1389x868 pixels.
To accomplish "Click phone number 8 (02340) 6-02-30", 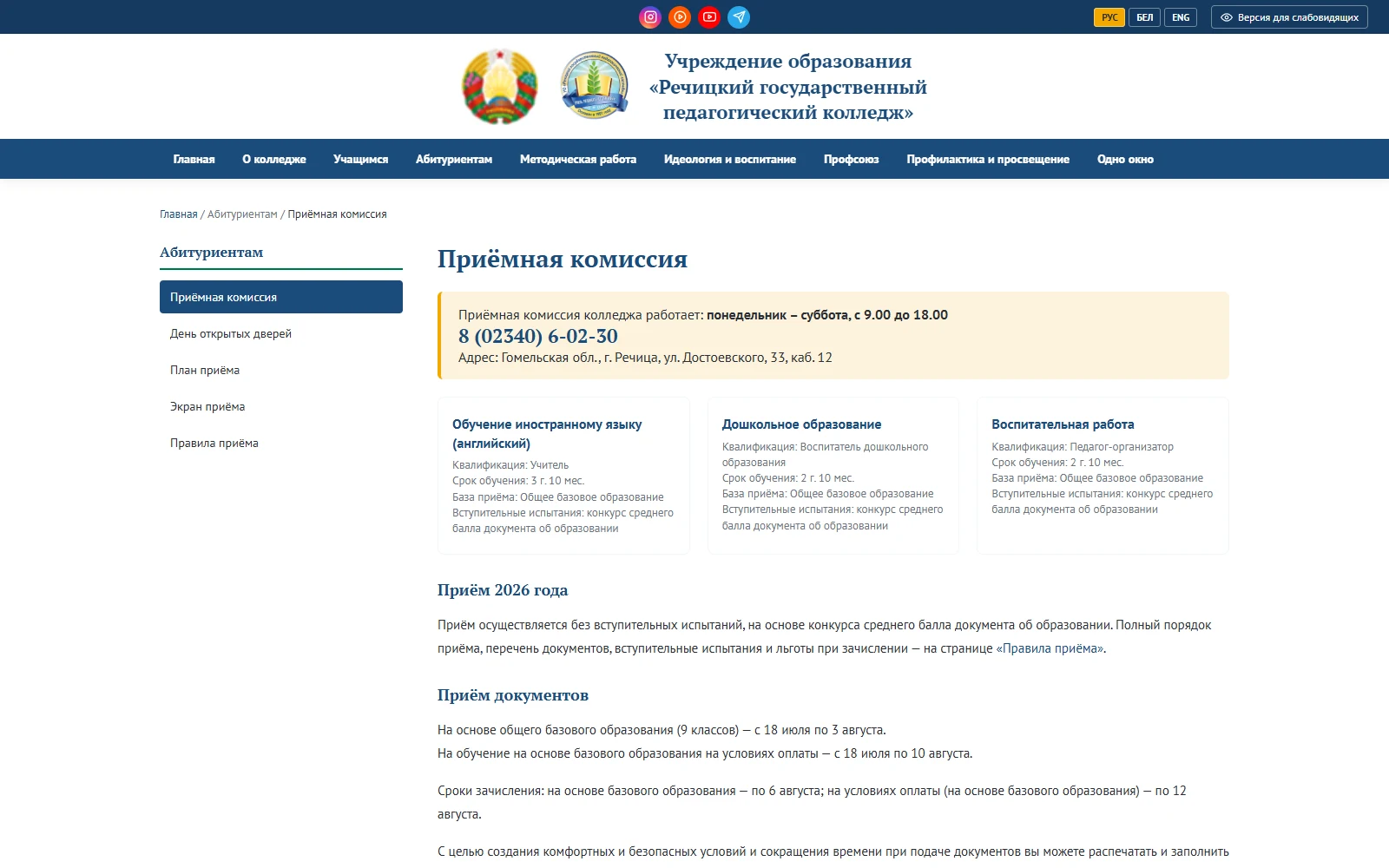I will tap(538, 336).
